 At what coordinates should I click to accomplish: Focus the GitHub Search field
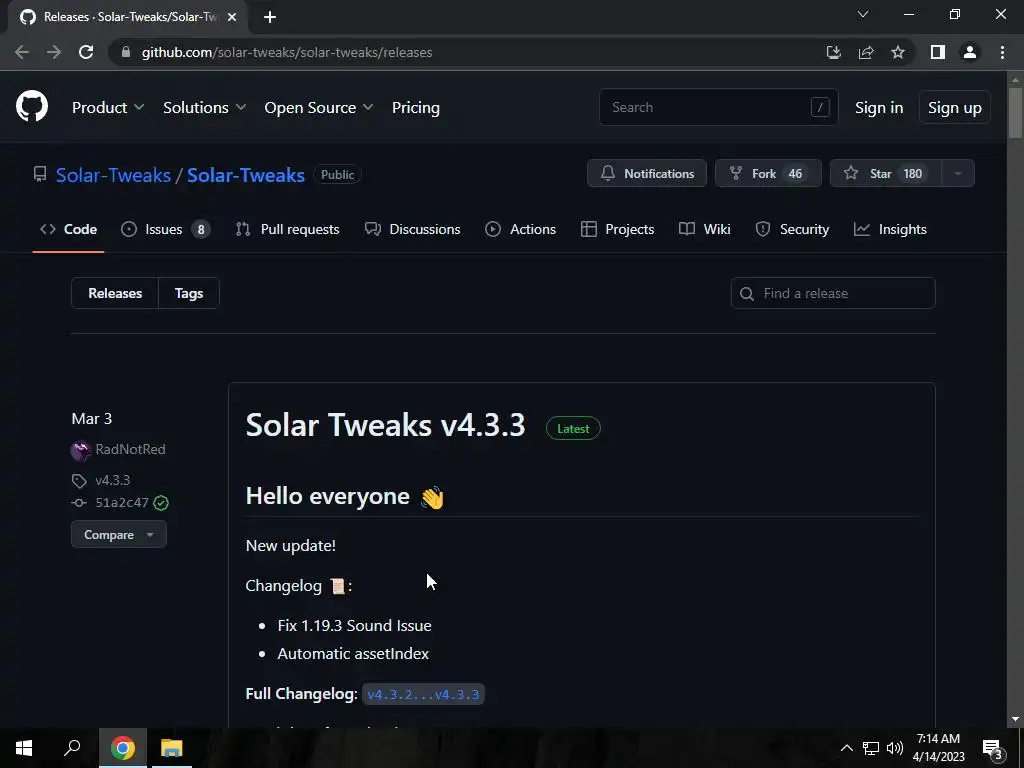coord(718,107)
